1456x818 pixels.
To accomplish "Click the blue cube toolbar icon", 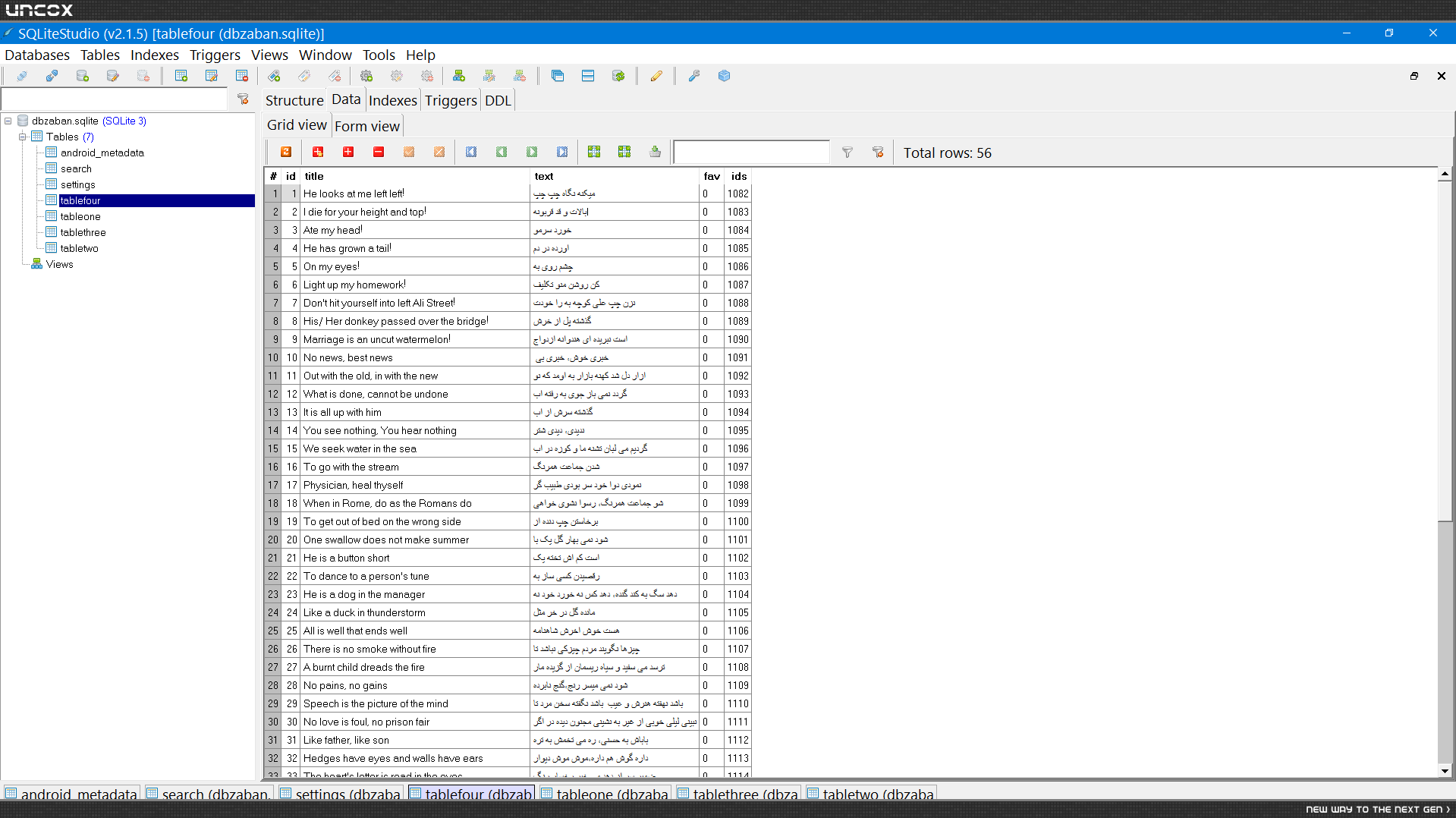I will point(724,76).
